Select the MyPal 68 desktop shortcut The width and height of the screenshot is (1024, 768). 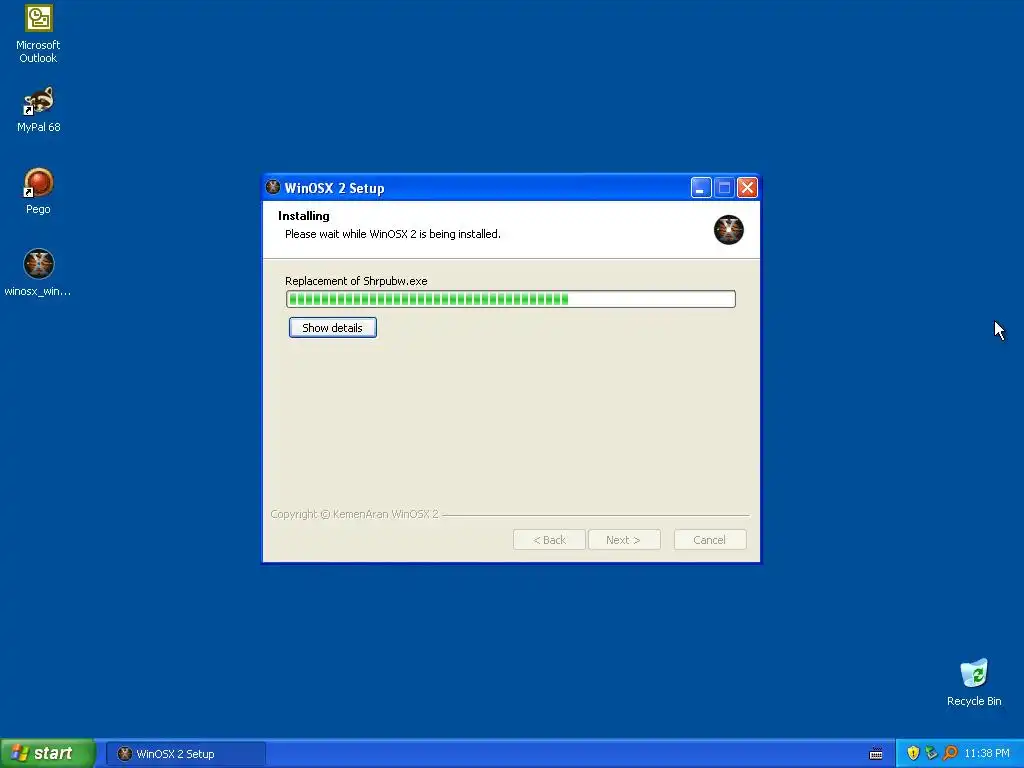38,110
